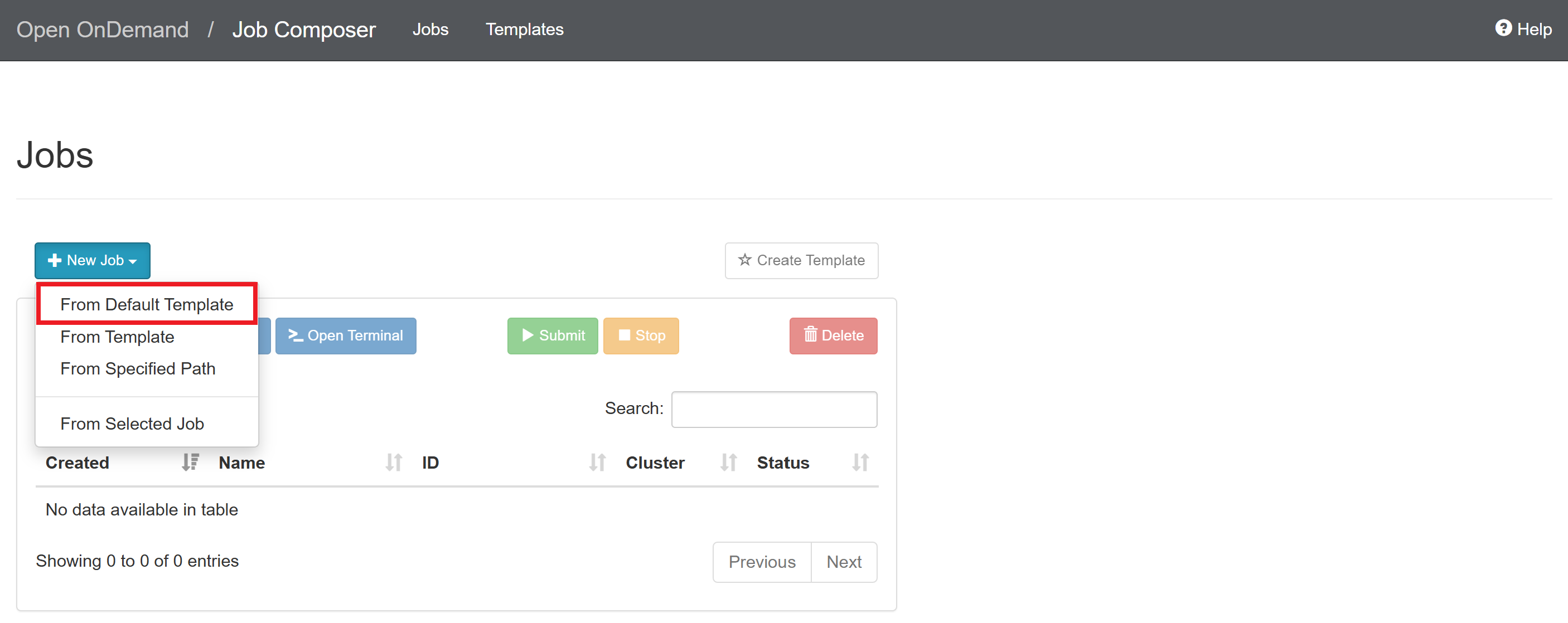Pick From Specified Path option
Screen dimensions: 1568x623
[x=138, y=369]
